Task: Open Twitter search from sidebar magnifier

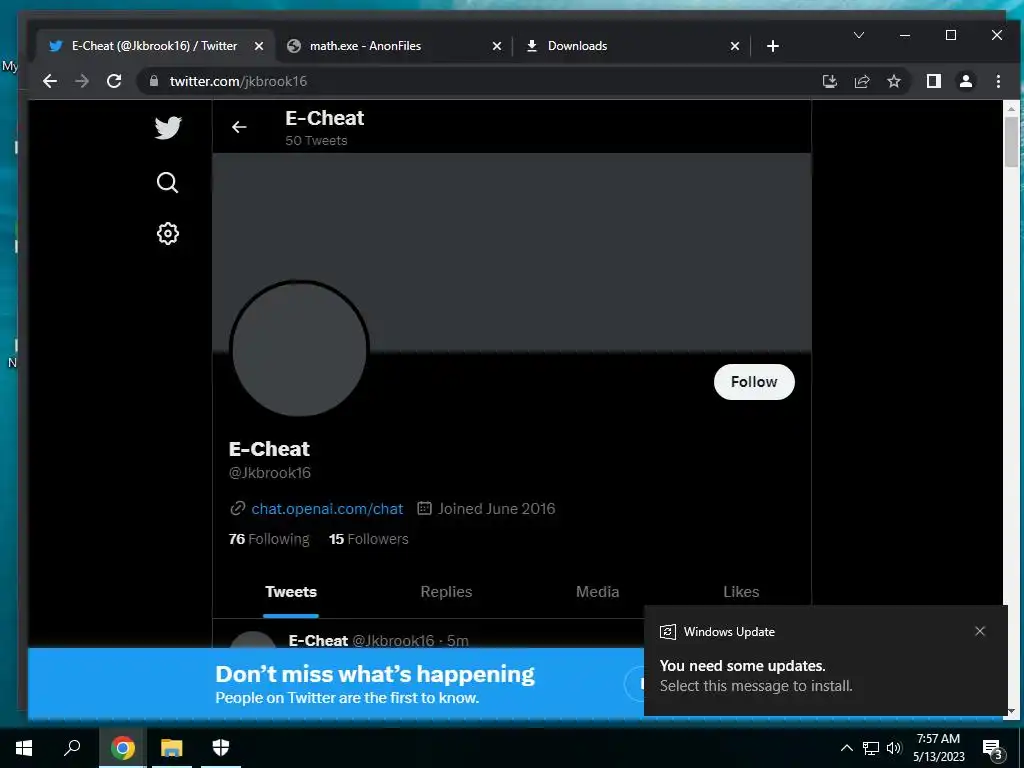Action: pyautogui.click(x=168, y=182)
